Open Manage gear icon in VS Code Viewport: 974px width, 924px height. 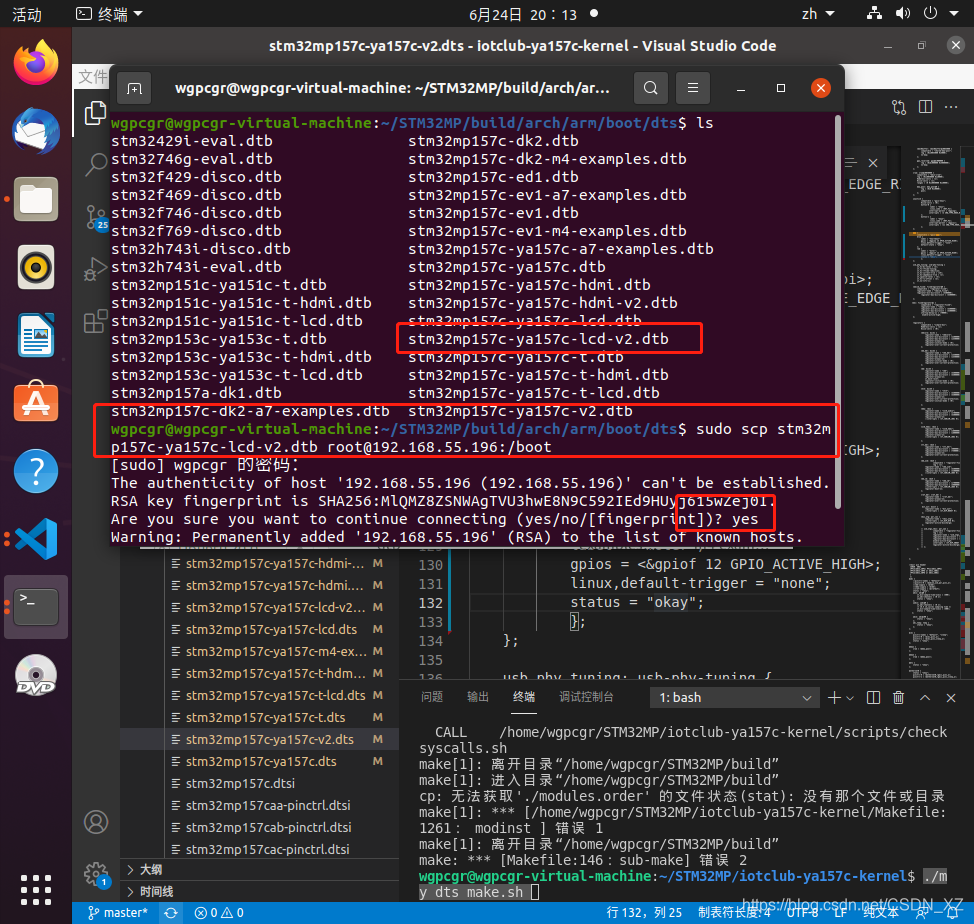96,874
